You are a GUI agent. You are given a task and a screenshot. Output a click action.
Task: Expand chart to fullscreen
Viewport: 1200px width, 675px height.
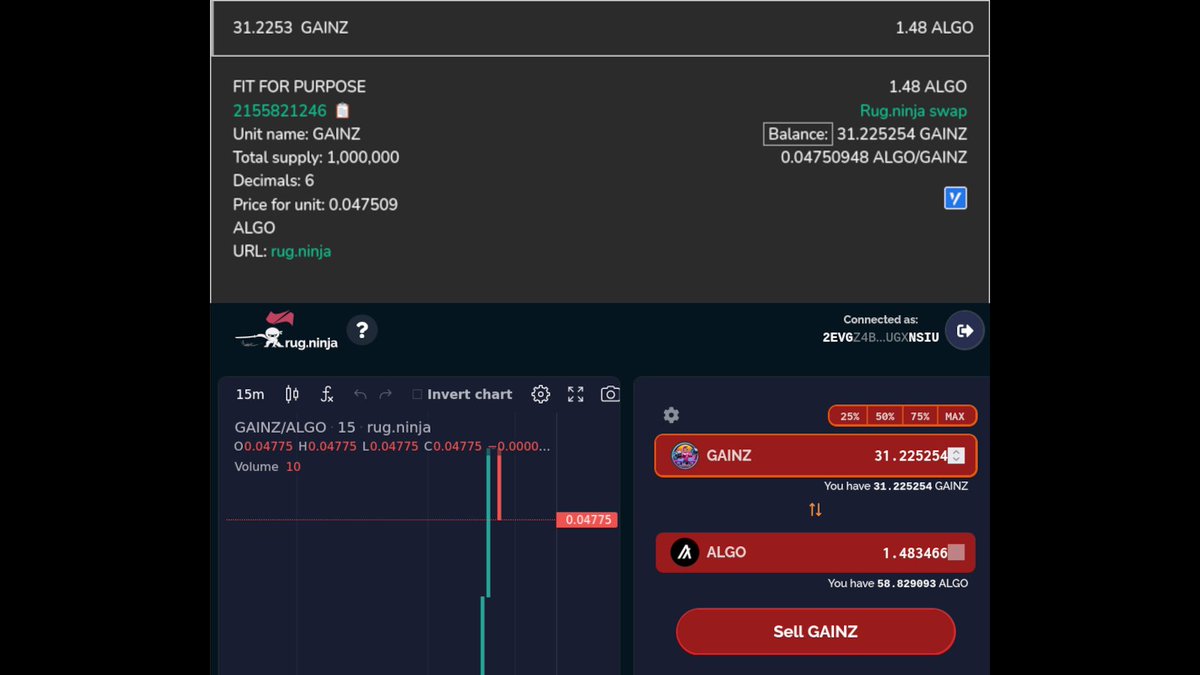point(575,394)
